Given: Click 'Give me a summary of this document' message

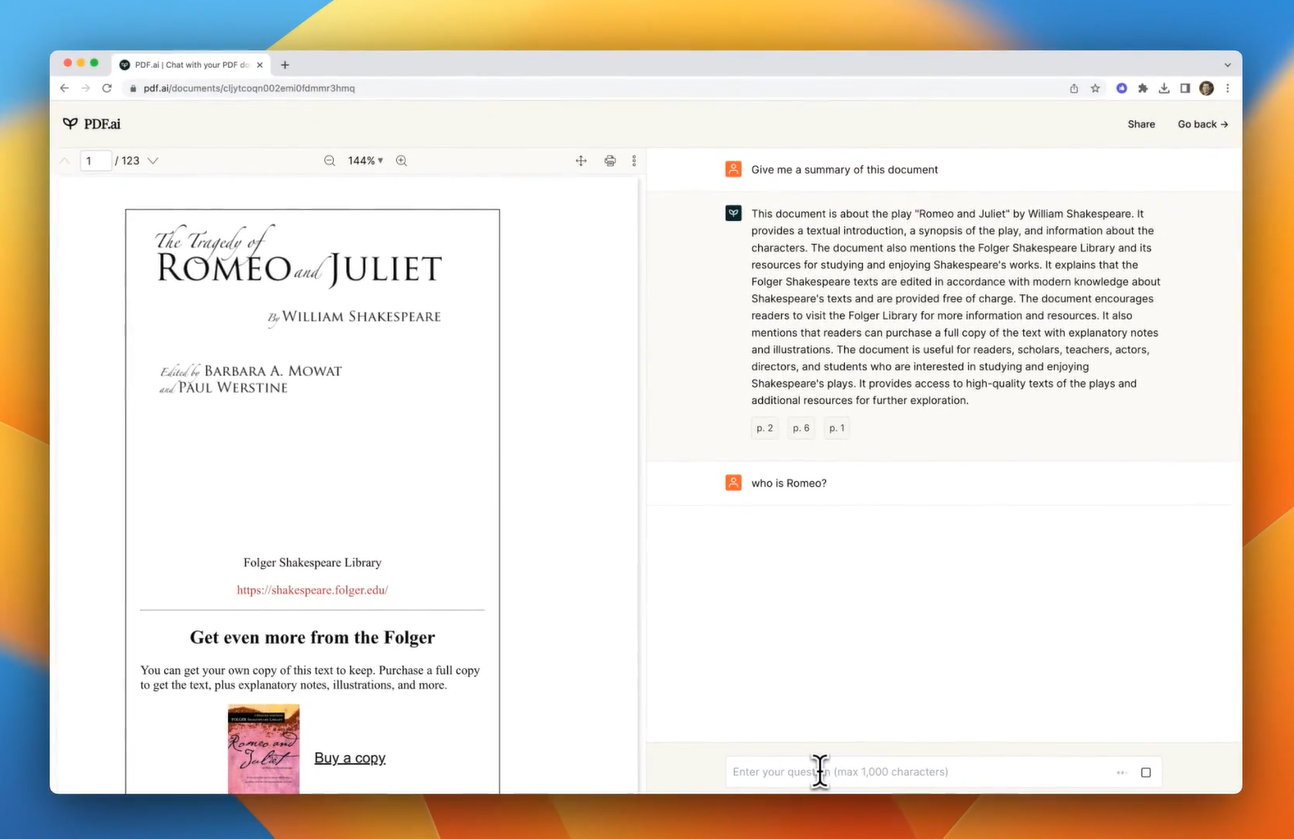Looking at the screenshot, I should 844,170.
